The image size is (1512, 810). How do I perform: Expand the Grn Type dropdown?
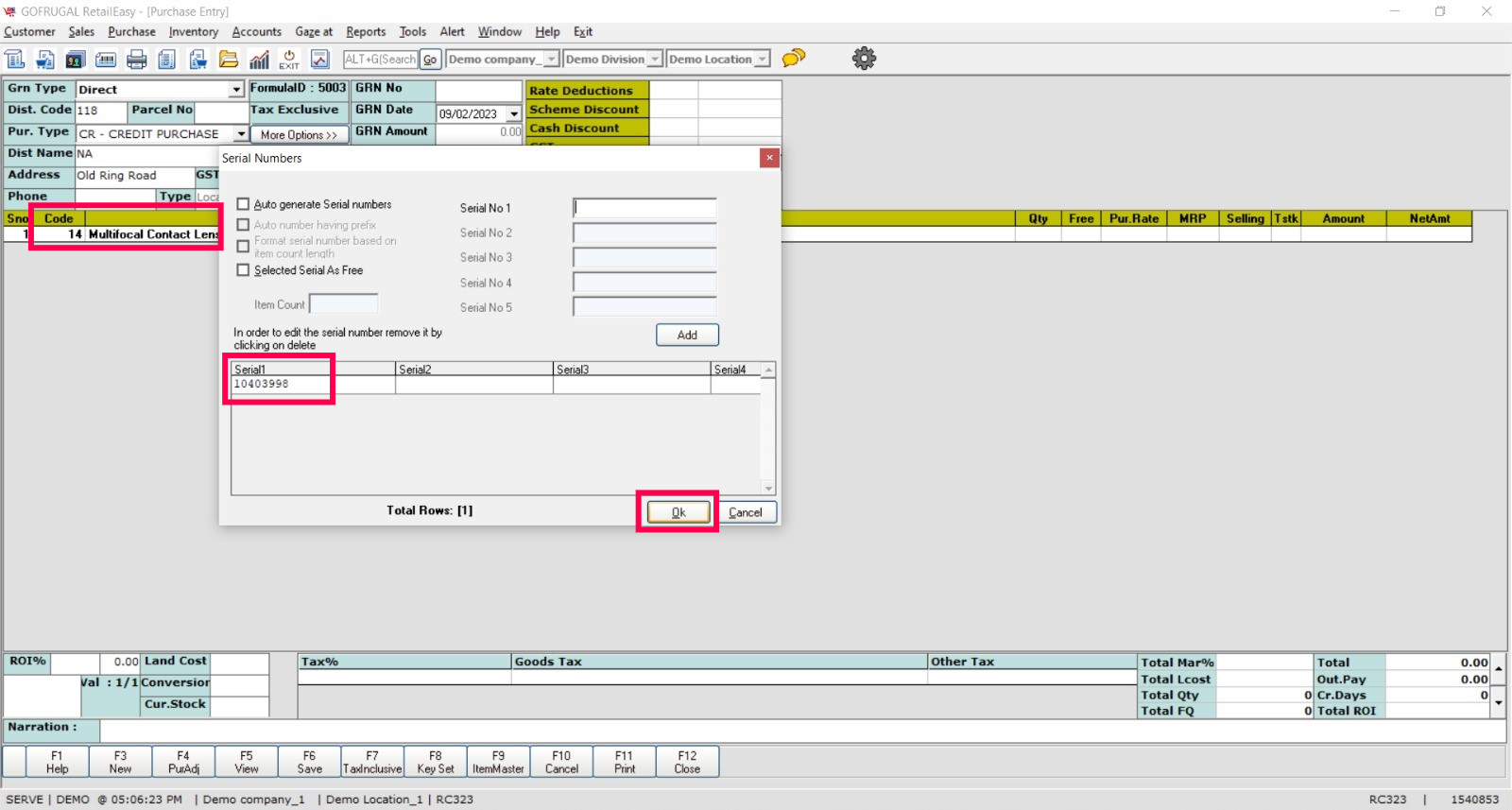(x=236, y=90)
